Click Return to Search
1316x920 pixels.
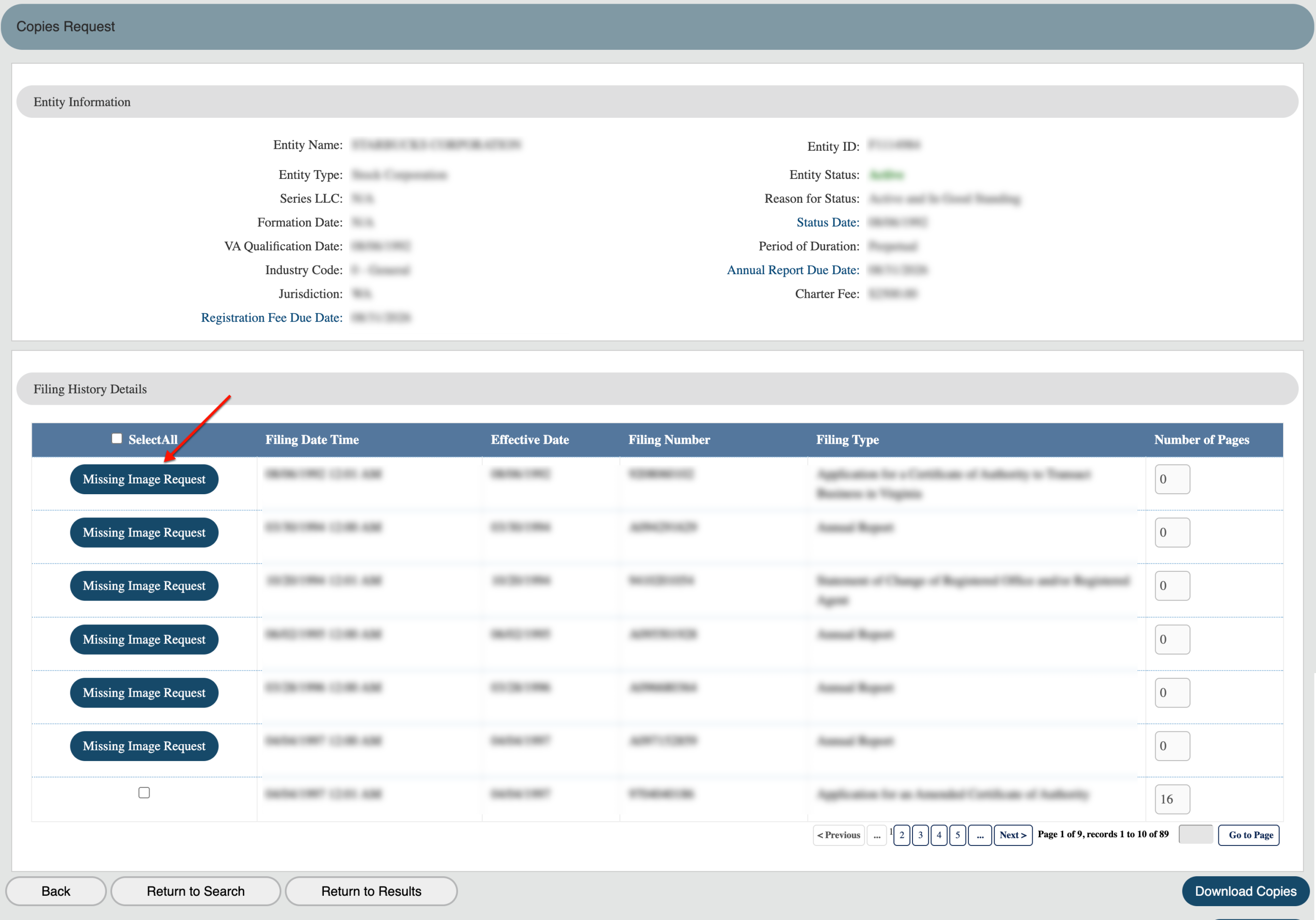click(195, 891)
